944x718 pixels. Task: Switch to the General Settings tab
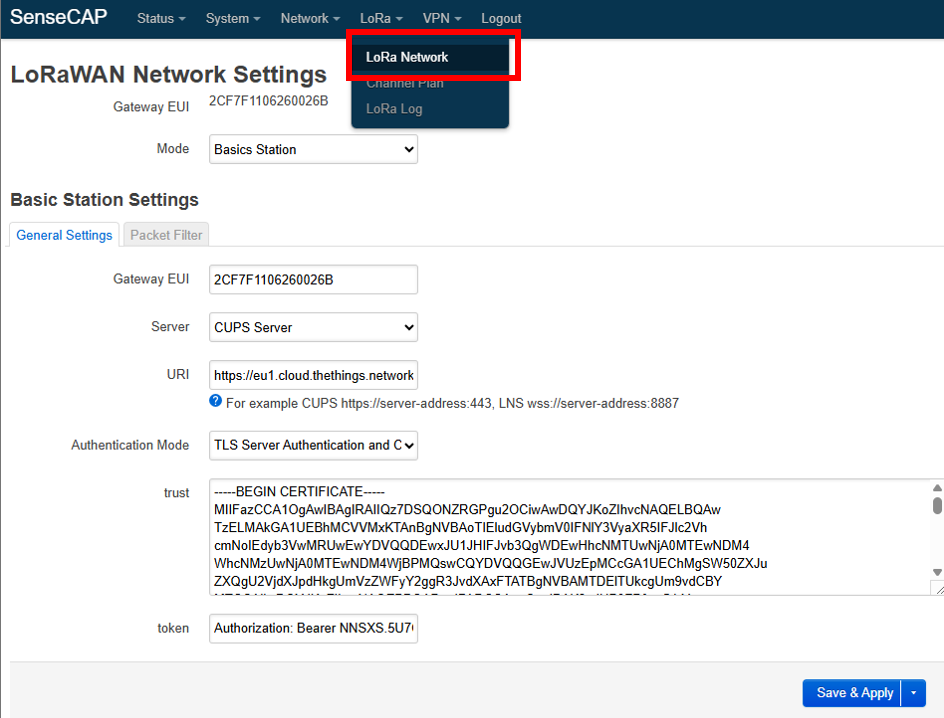[x=63, y=234]
